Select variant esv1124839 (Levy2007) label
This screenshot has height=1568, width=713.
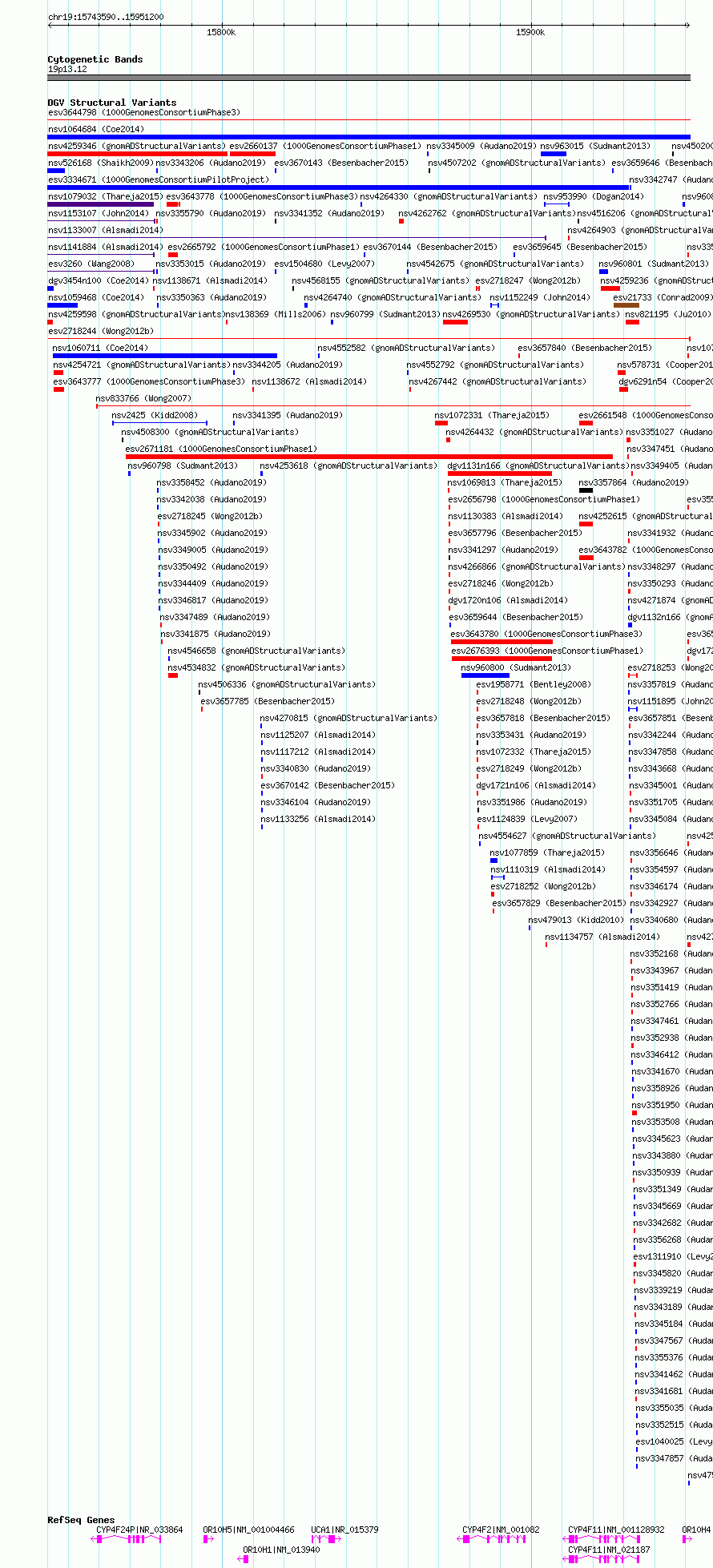tap(527, 819)
